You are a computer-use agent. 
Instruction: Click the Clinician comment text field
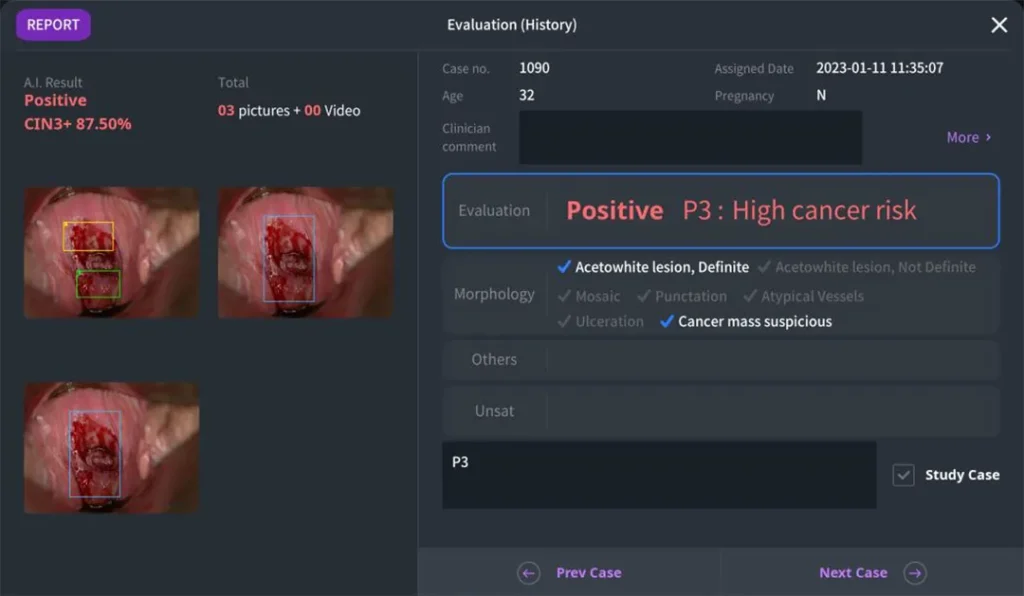[x=690, y=138]
